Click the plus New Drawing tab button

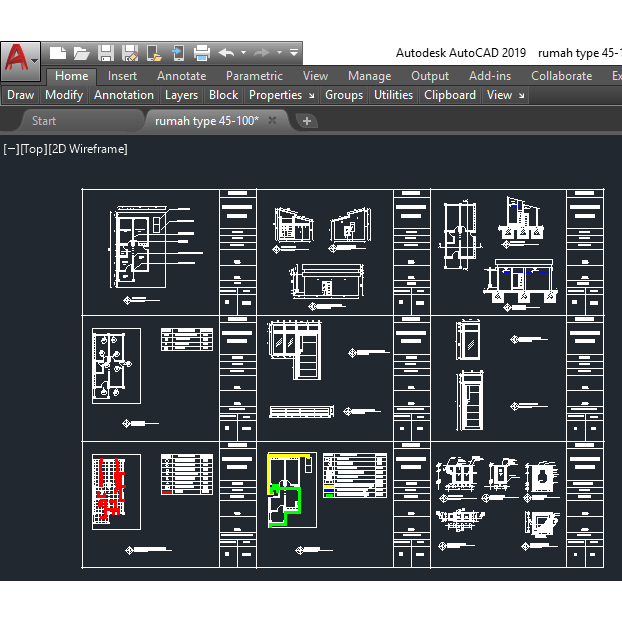(307, 121)
